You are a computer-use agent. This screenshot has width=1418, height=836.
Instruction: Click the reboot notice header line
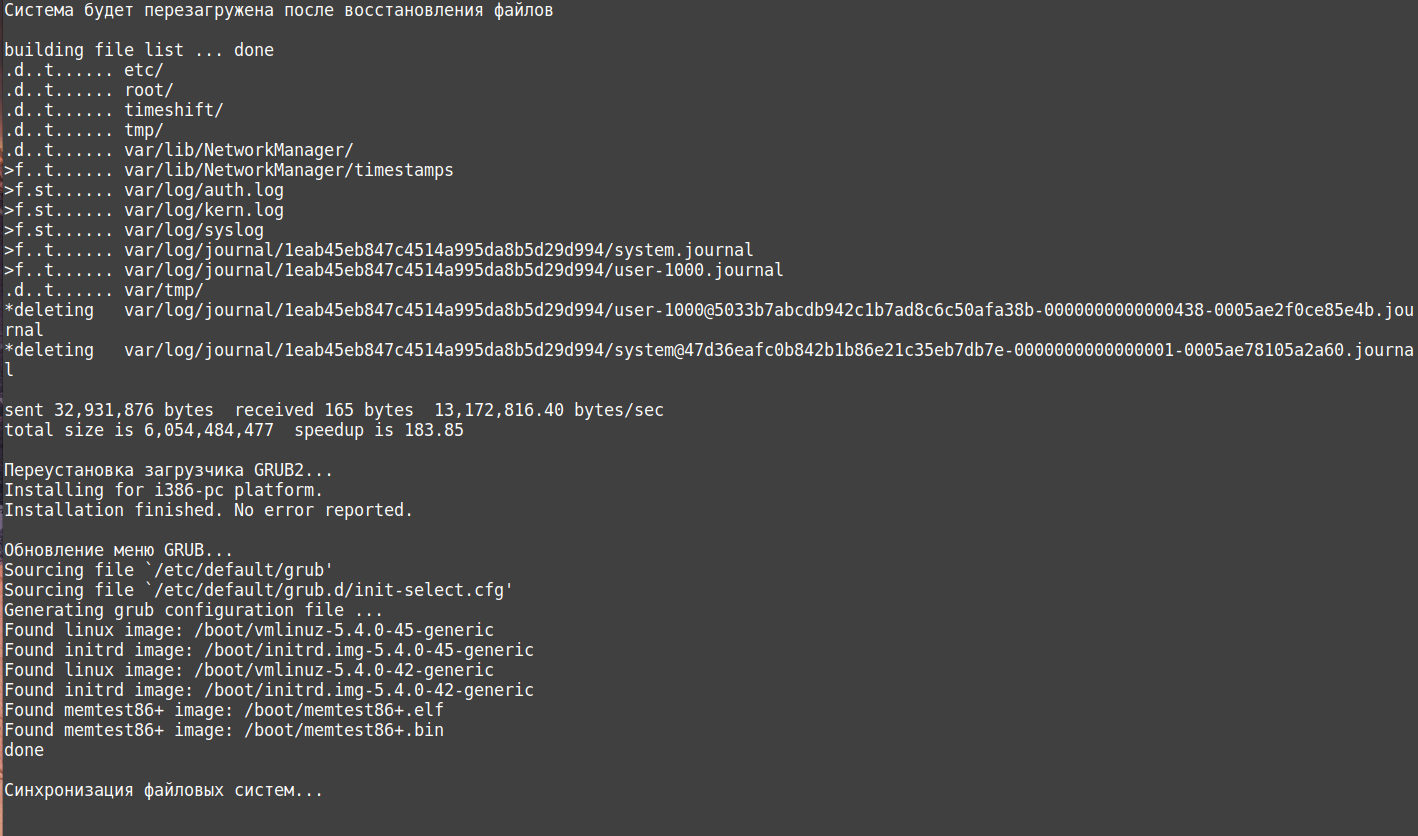[x=279, y=11]
